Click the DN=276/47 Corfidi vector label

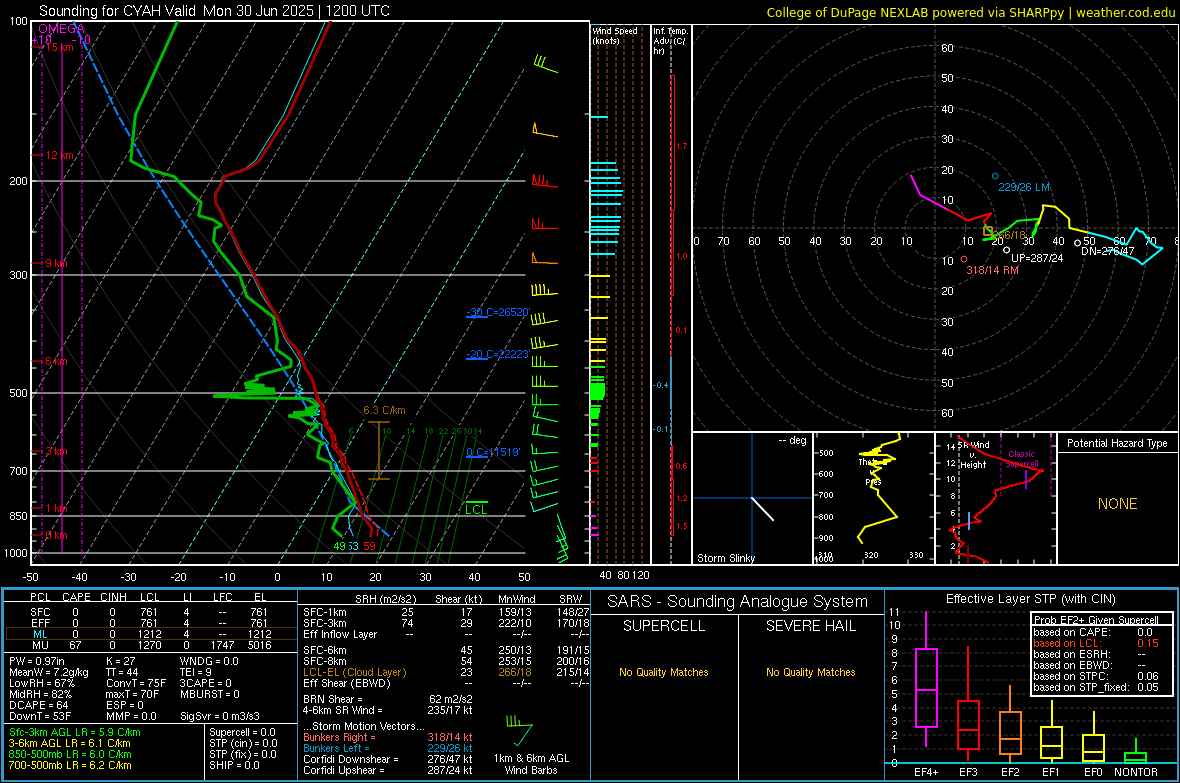1107,251
